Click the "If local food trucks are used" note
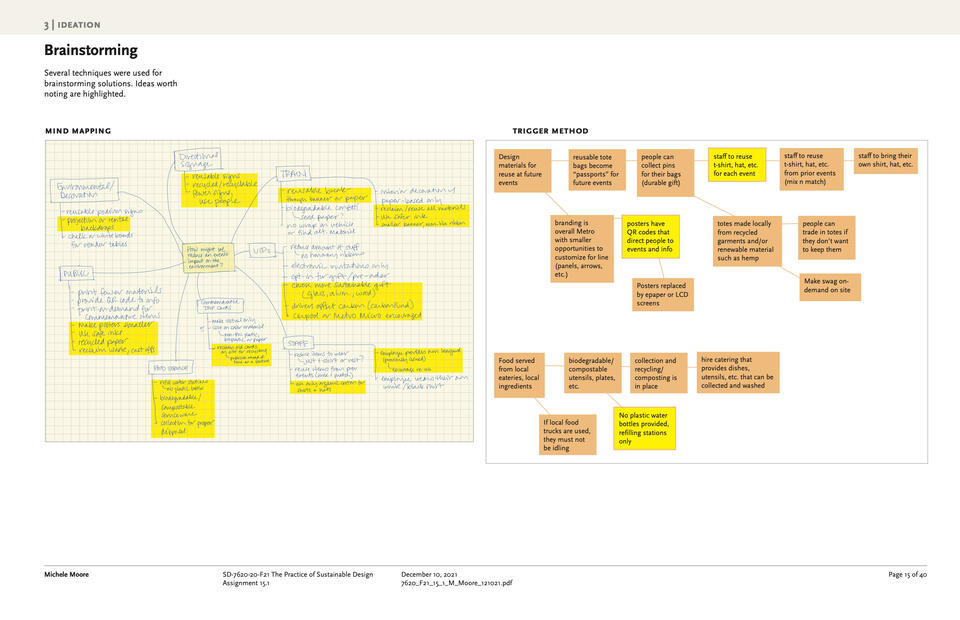This screenshot has height=620, width=960. [568, 435]
